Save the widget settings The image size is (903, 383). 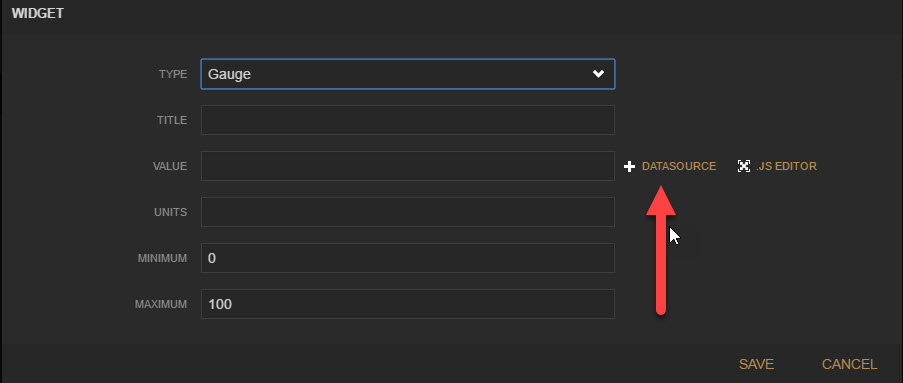tap(756, 364)
